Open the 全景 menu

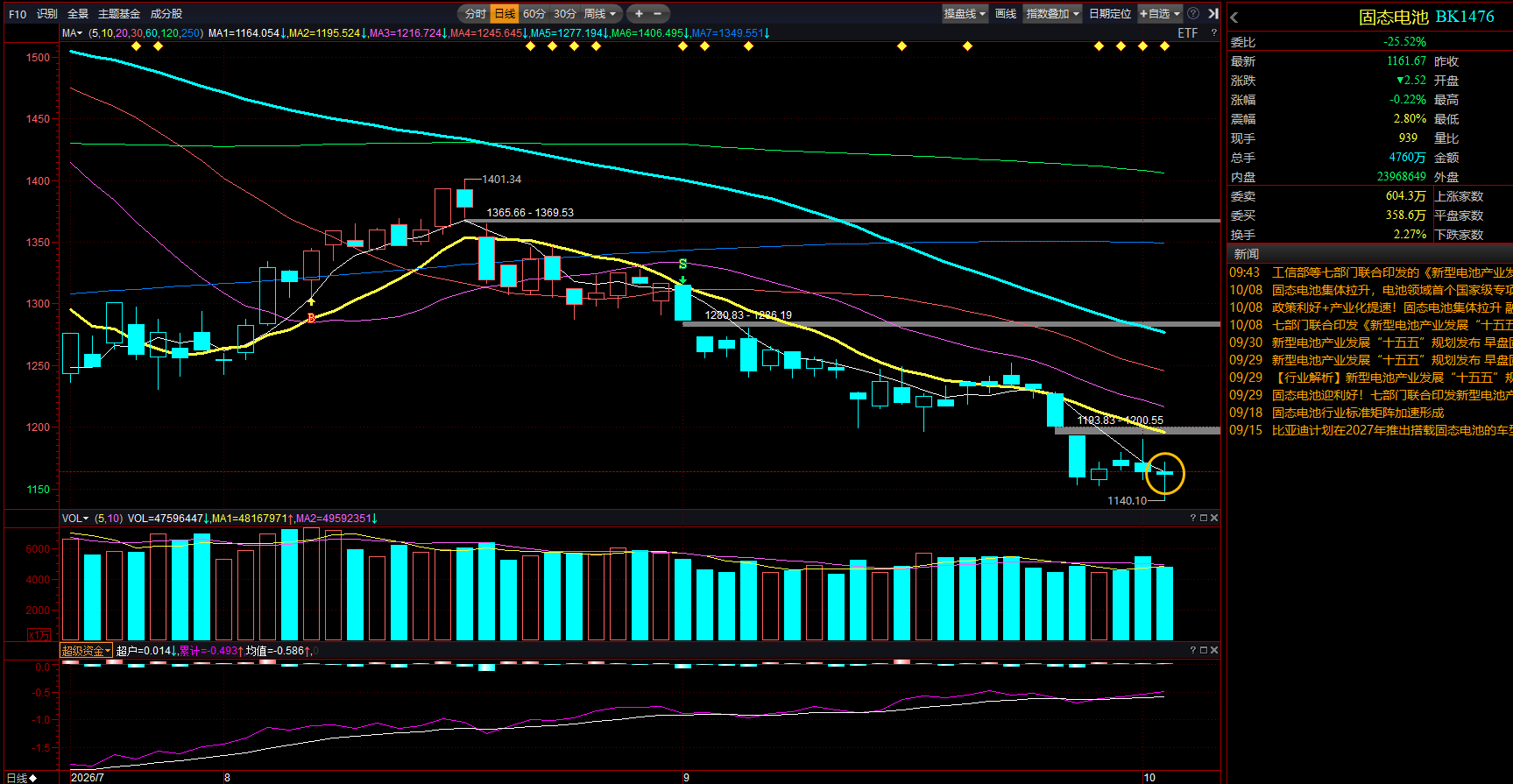[78, 14]
